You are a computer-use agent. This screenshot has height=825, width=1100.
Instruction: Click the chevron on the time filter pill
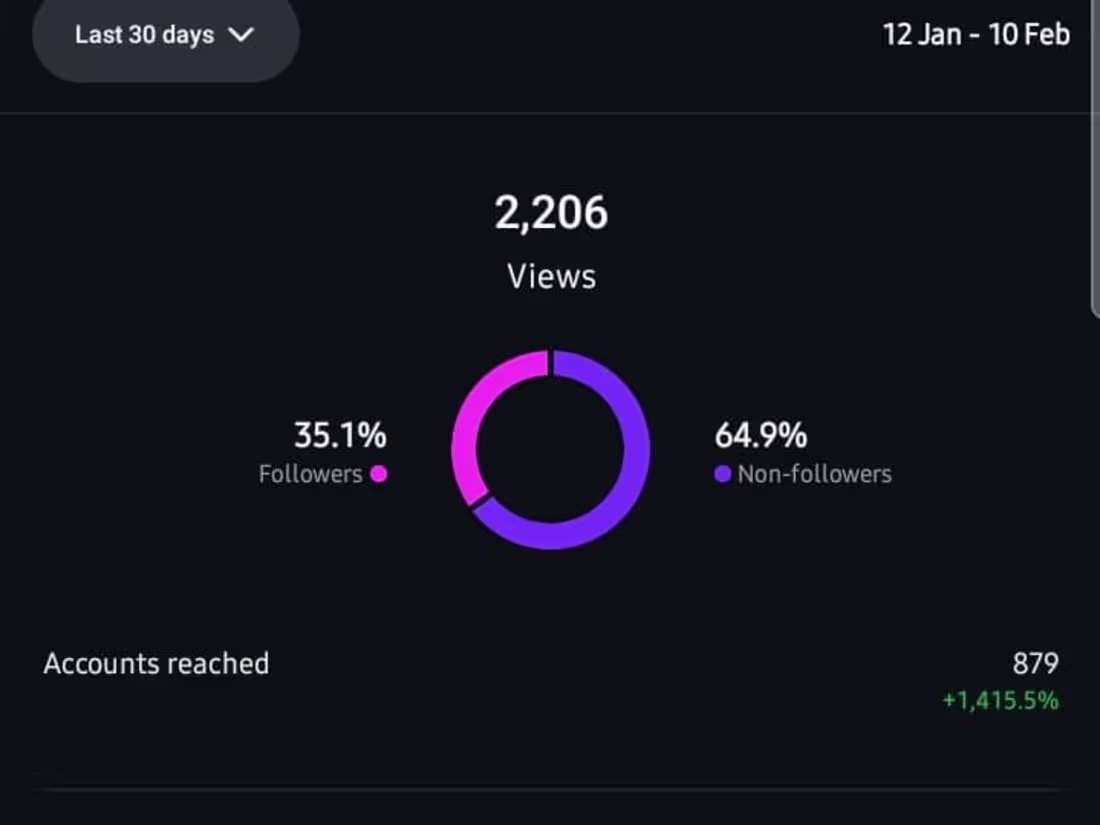point(240,35)
